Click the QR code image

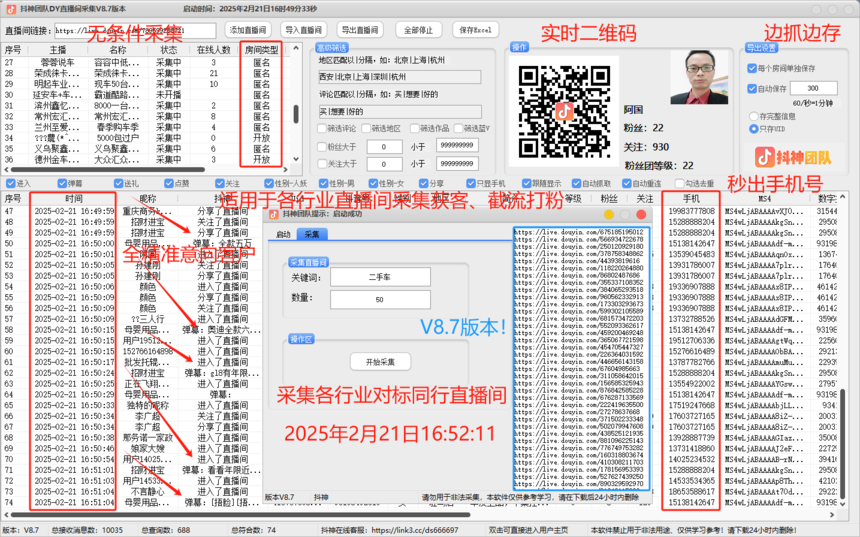click(x=564, y=111)
